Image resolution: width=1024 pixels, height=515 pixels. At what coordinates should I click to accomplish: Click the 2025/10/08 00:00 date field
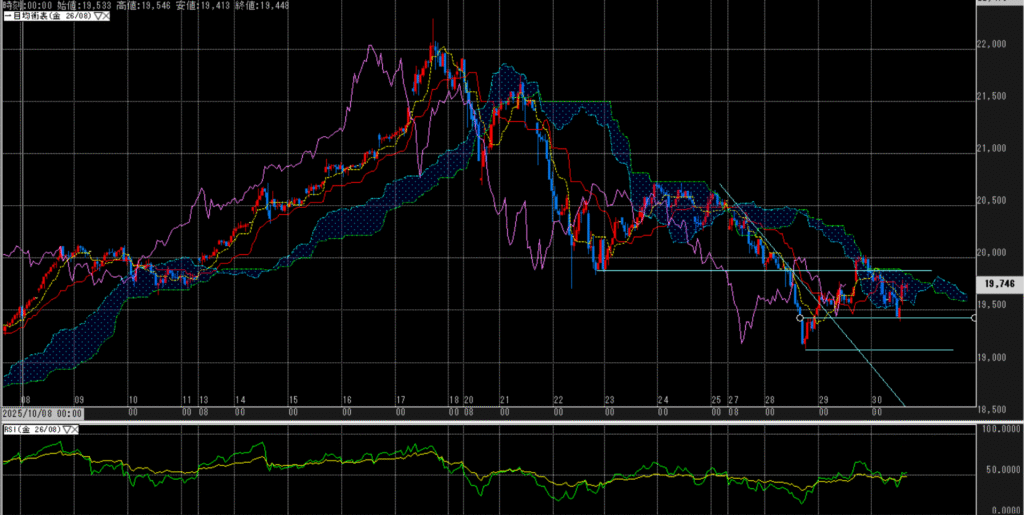tap(41, 411)
